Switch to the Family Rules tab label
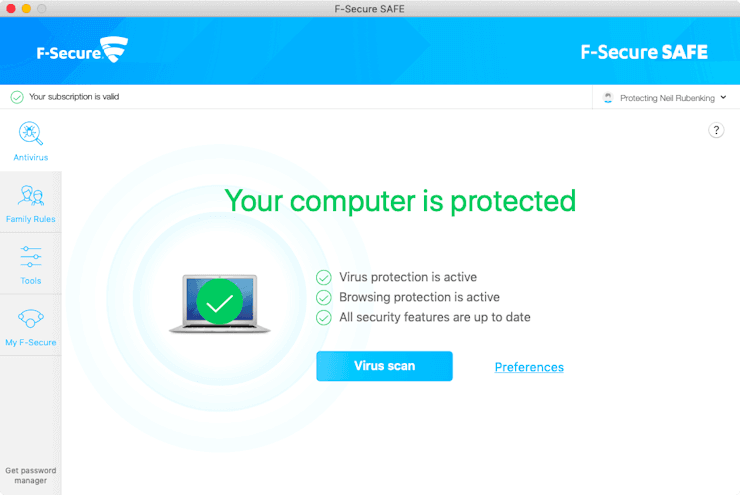 point(30,219)
